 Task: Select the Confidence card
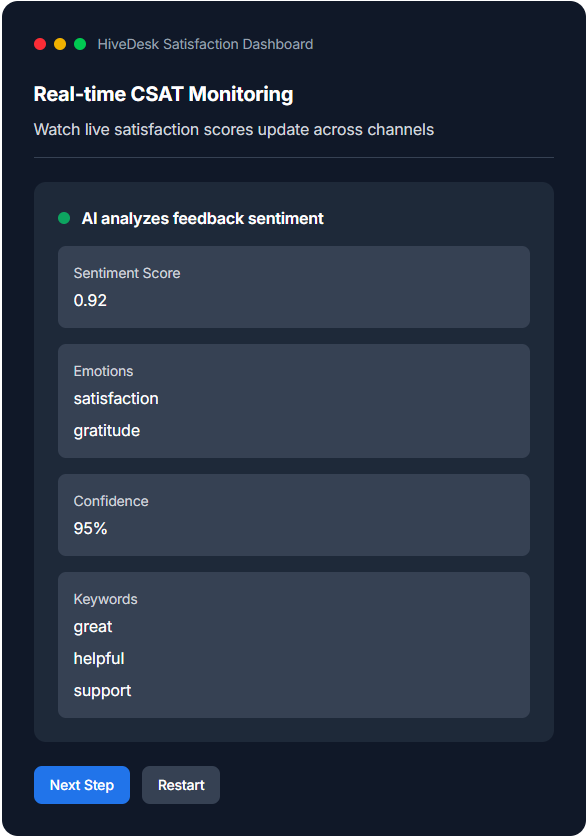(293, 515)
